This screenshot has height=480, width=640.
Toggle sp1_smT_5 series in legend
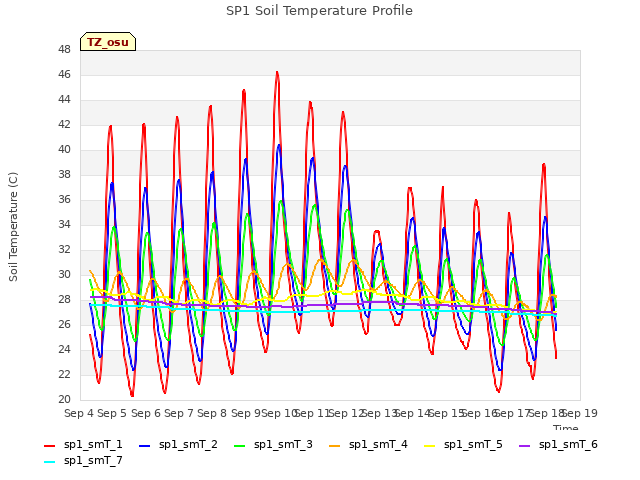click(463, 444)
